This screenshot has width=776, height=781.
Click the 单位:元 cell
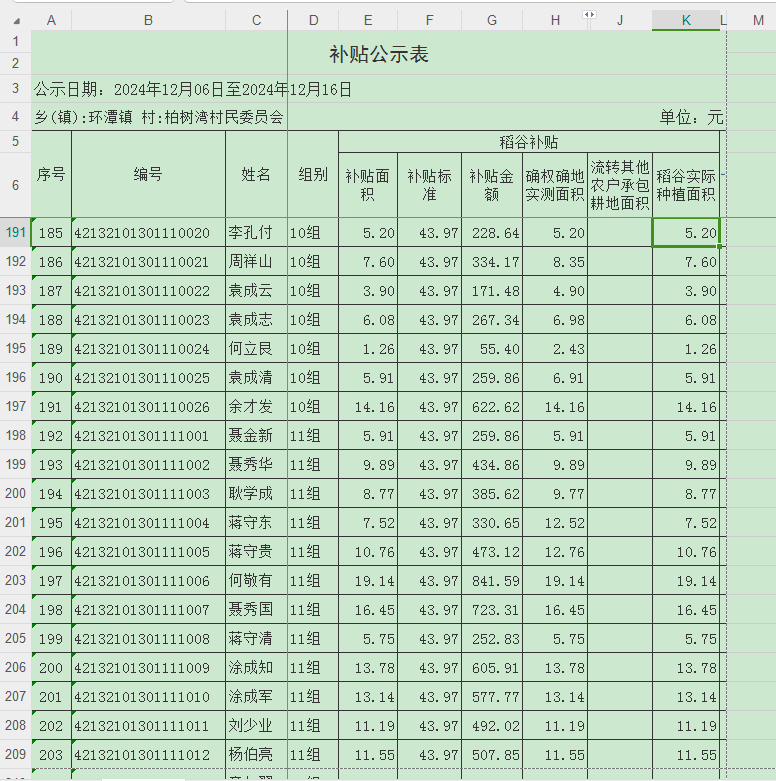pos(691,117)
